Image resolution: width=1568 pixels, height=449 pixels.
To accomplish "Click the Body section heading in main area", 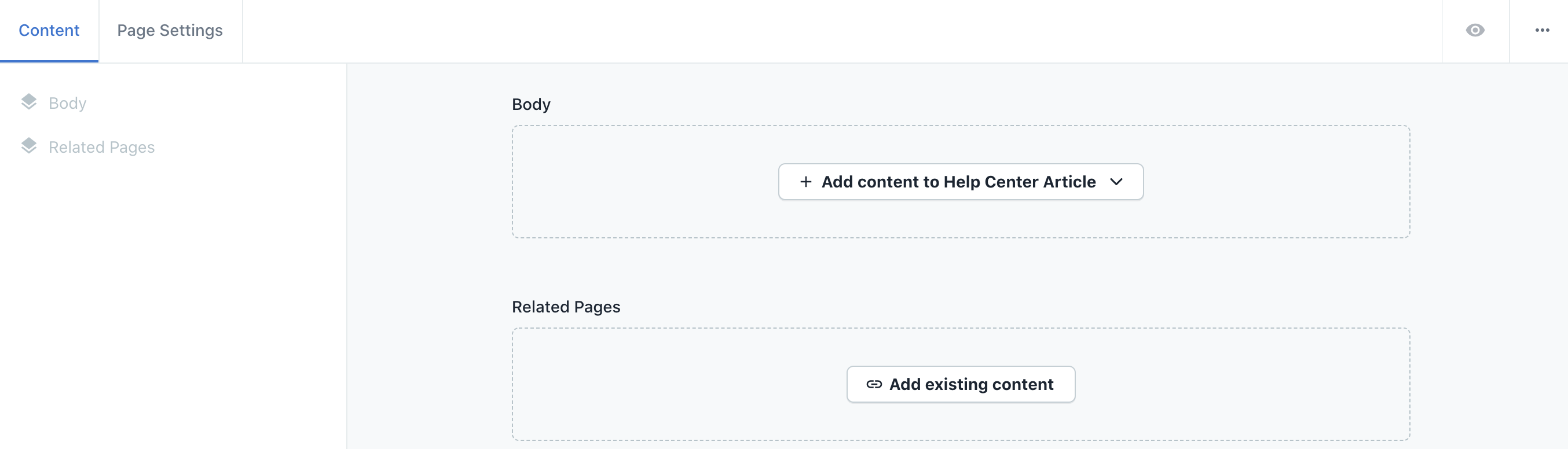I will pos(531,105).
